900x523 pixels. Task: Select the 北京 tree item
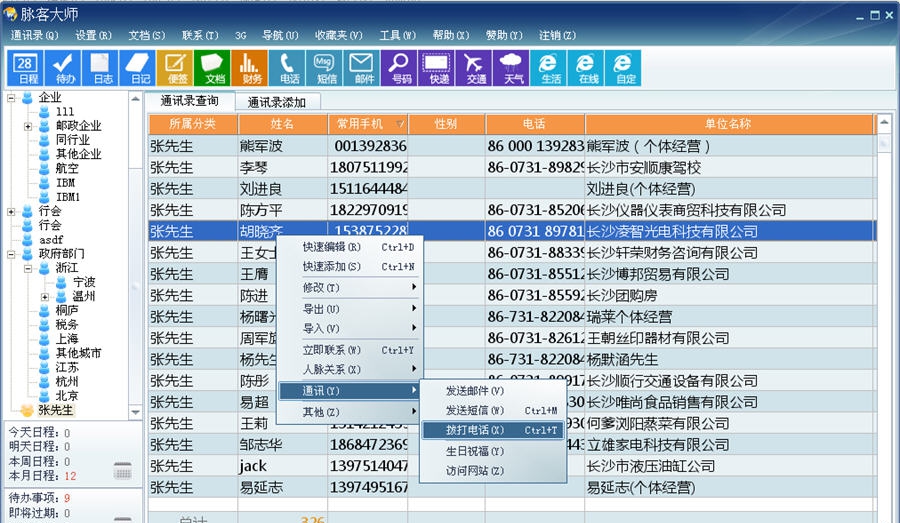(x=67, y=396)
